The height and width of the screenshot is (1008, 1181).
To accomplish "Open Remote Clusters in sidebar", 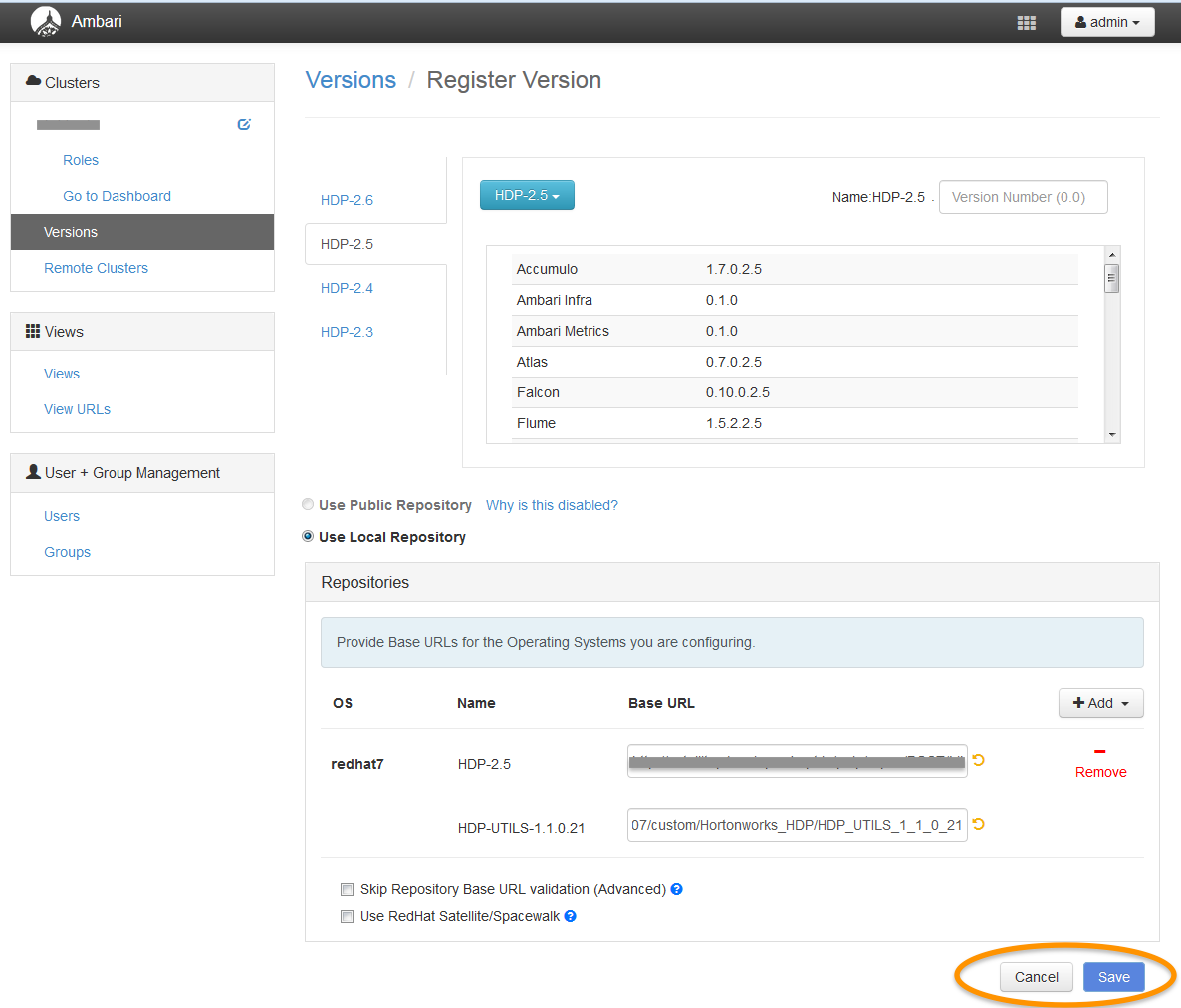I will pos(96,268).
